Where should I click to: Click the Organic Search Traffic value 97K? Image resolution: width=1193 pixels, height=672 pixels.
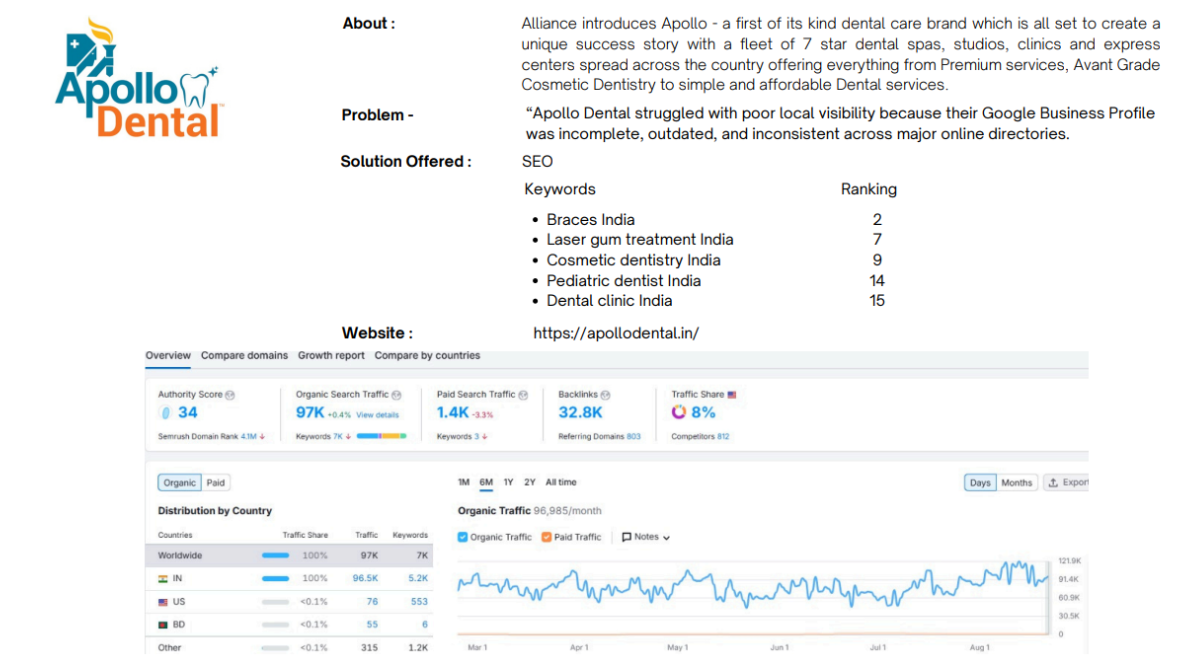tap(310, 412)
